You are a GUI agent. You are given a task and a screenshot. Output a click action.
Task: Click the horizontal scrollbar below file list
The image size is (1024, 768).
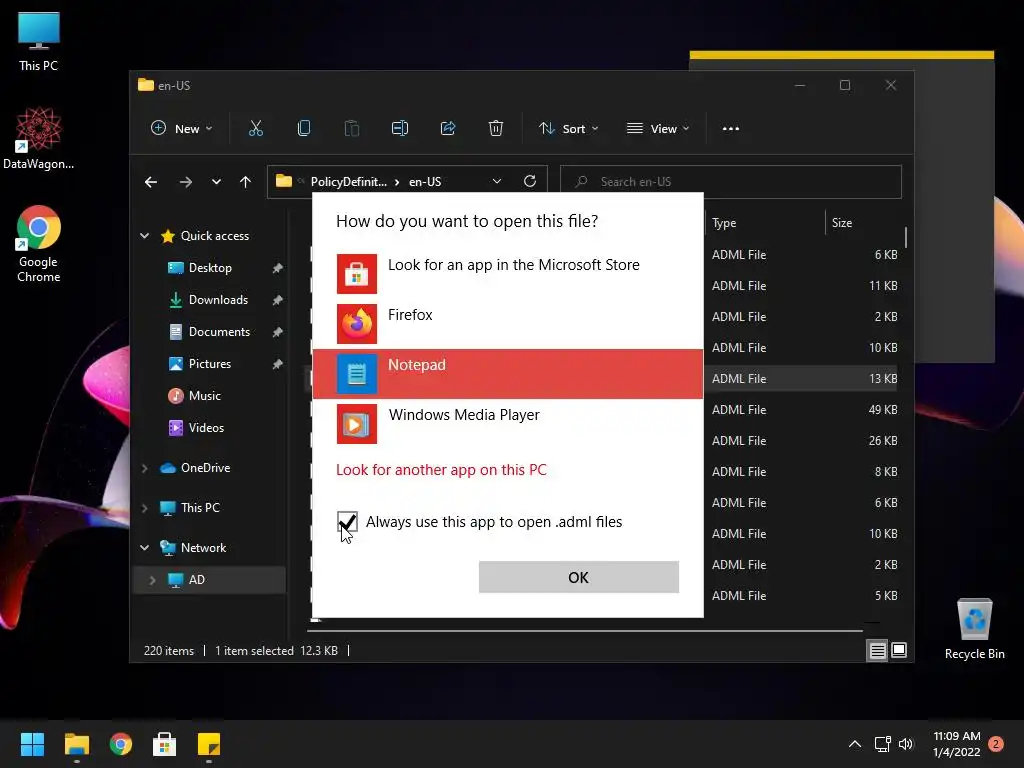[585, 631]
